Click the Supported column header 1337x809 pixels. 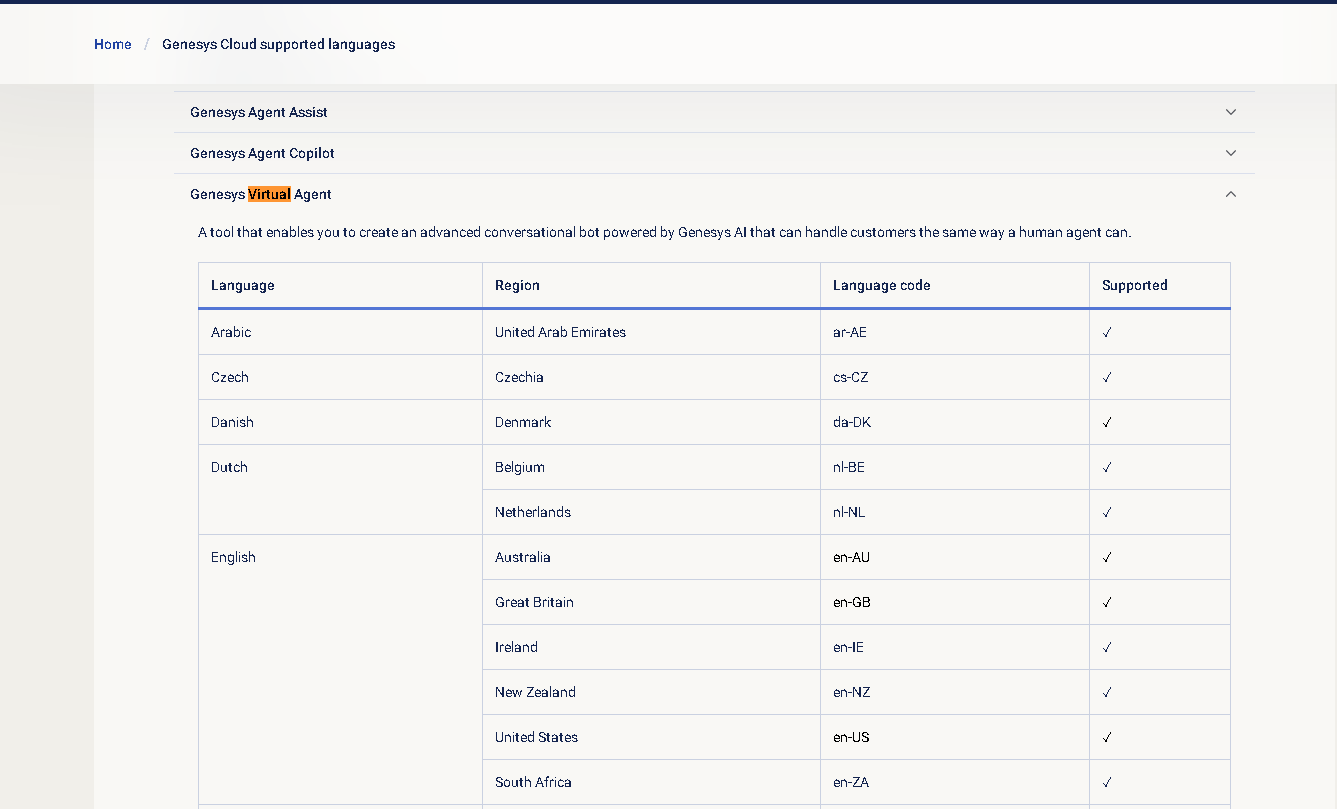pos(1134,285)
